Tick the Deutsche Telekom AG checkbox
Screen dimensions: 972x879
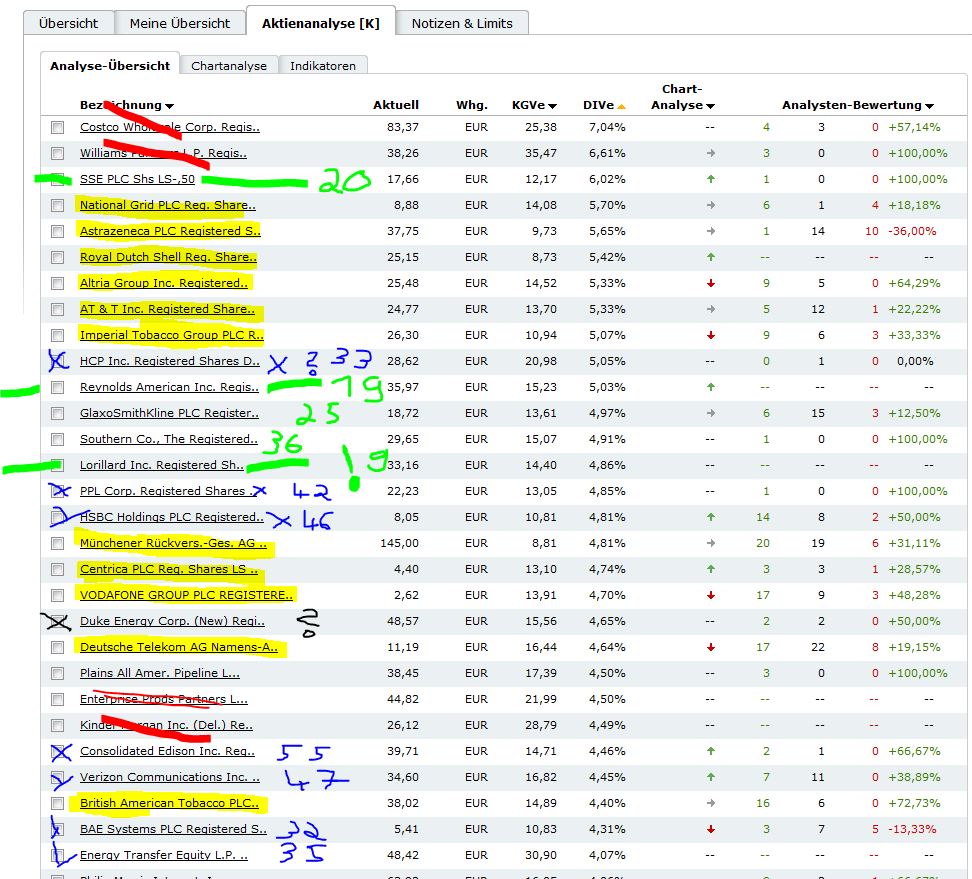point(58,648)
